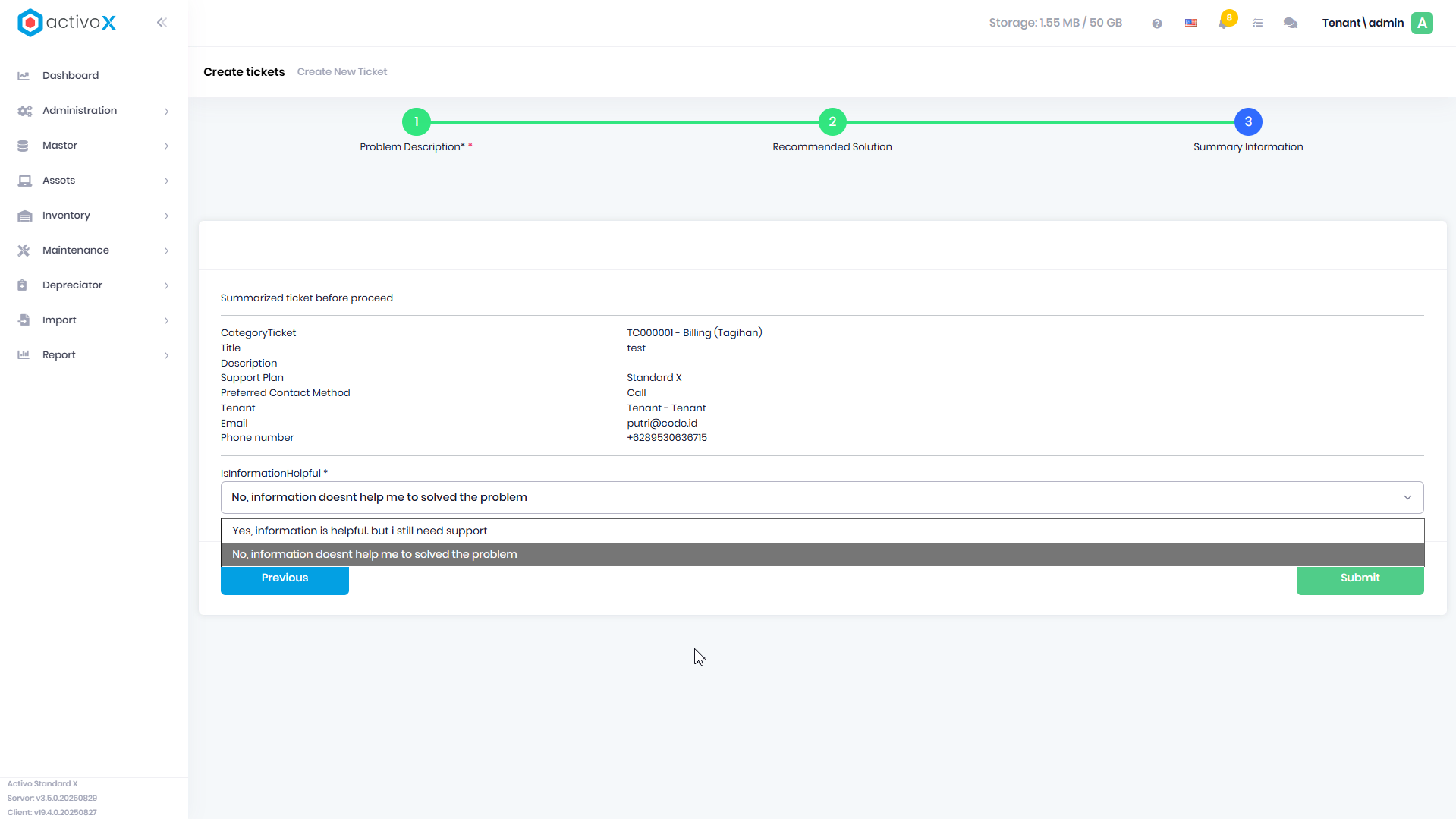1456x819 pixels.
Task: Open Dashboard in the sidebar
Action: click(x=71, y=76)
